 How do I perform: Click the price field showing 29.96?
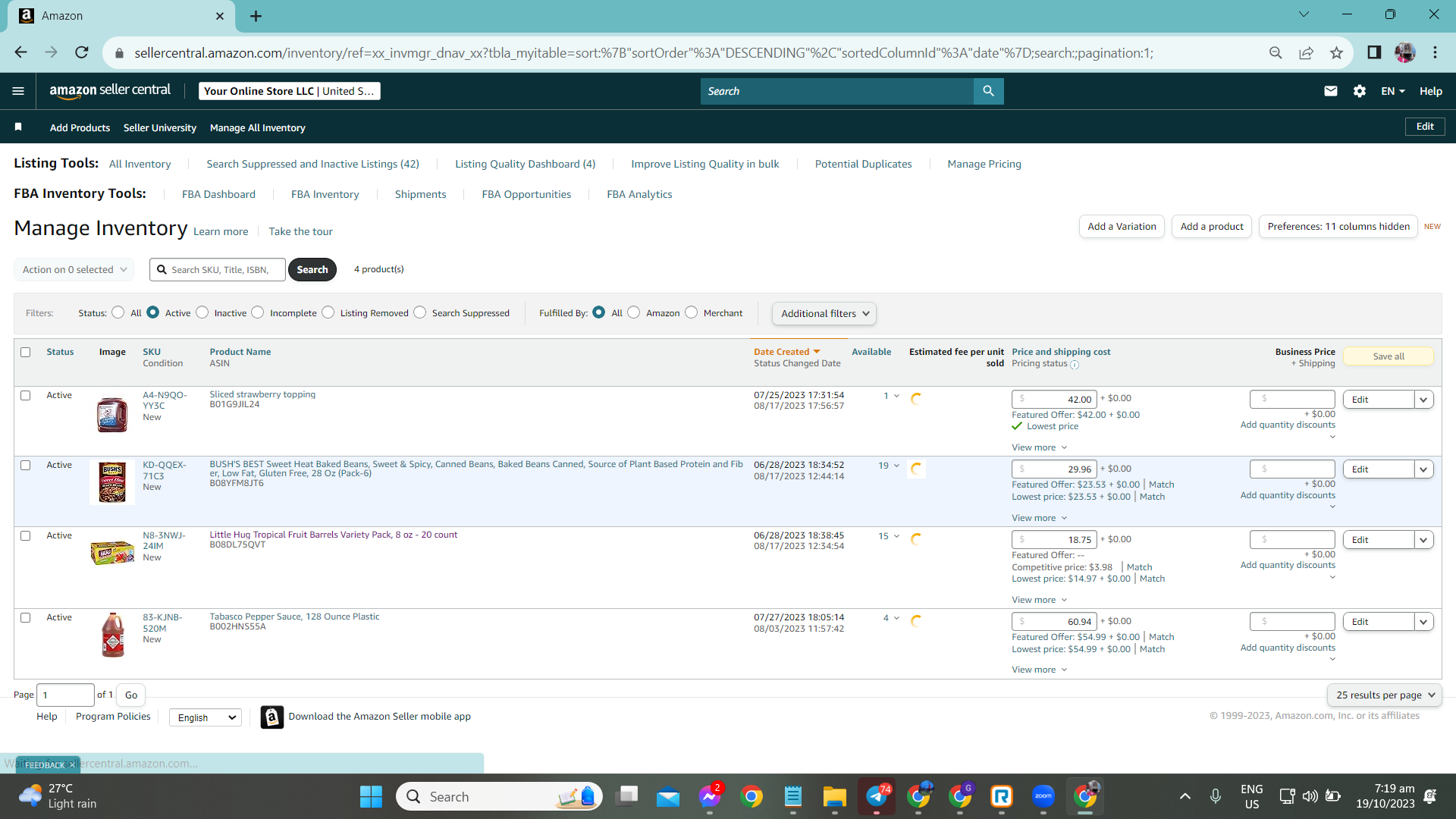tap(1053, 469)
